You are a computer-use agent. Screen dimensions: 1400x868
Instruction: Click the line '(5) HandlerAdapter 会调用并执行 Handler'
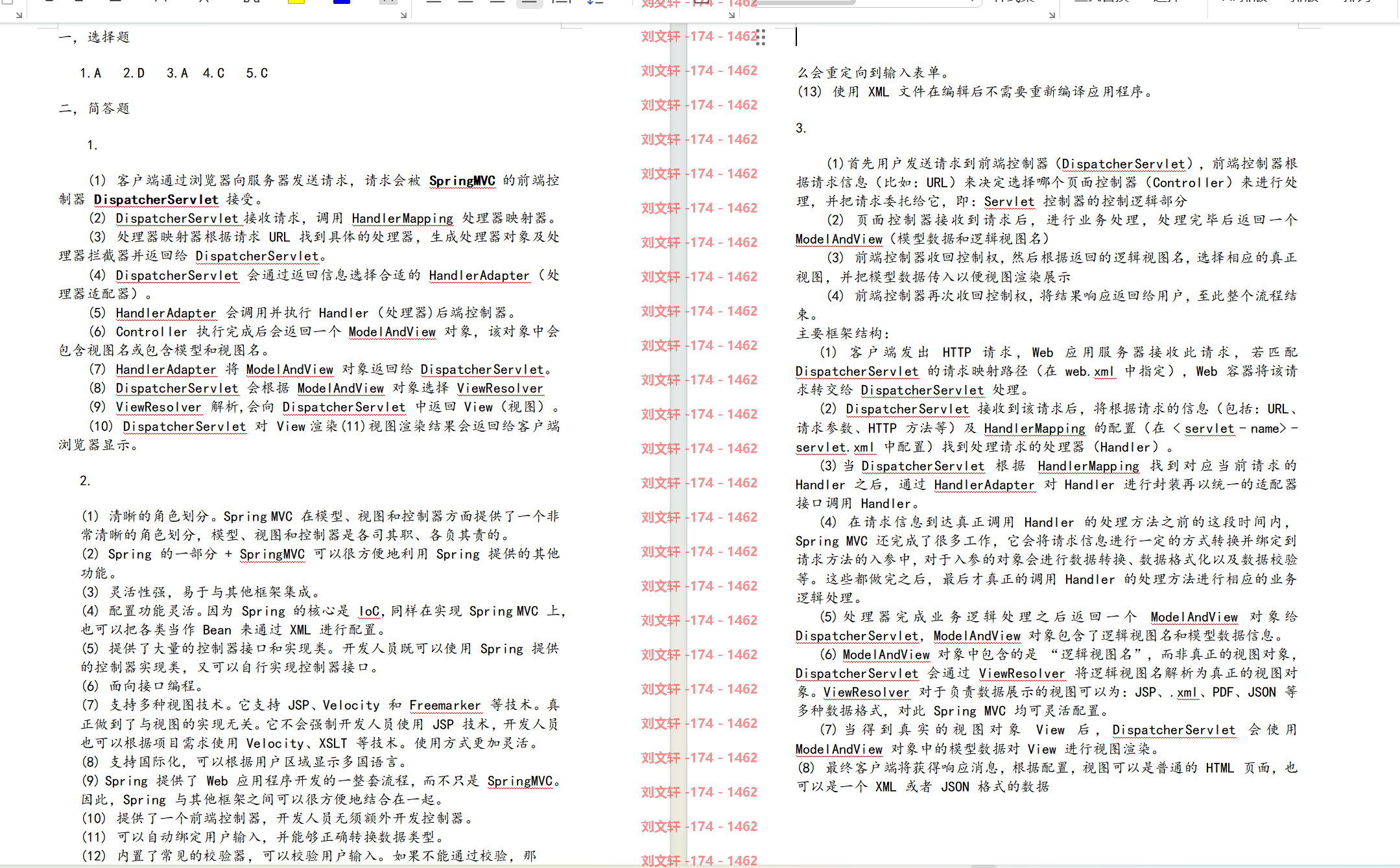point(303,313)
